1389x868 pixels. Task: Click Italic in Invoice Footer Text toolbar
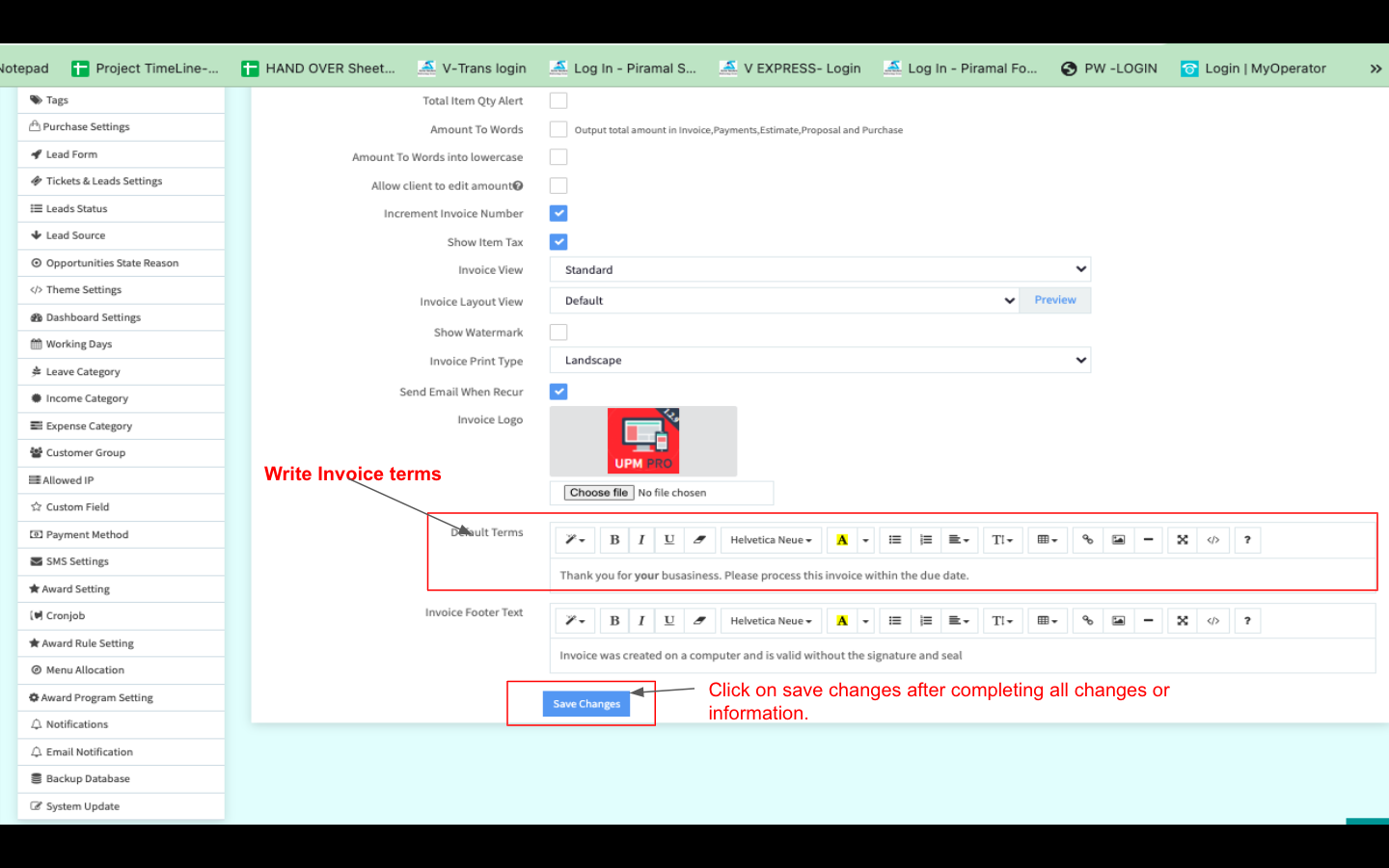click(641, 621)
